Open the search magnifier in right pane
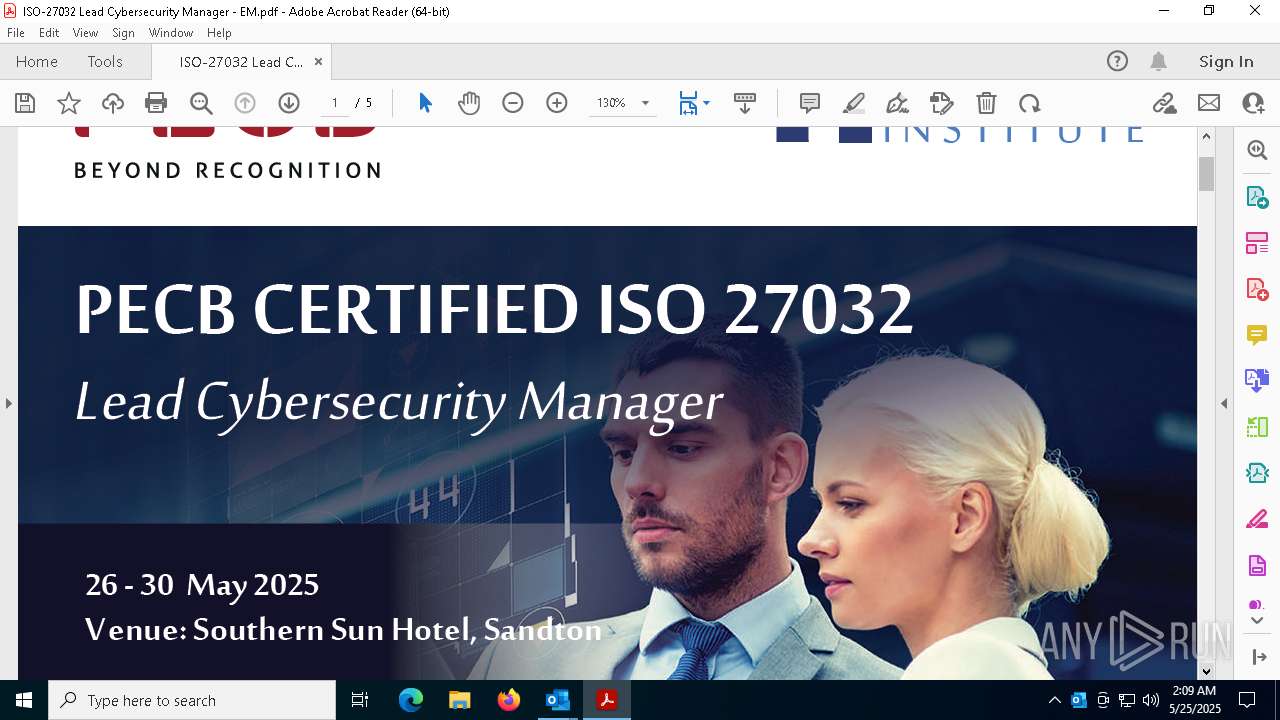This screenshot has height=720, width=1280. [x=1257, y=150]
